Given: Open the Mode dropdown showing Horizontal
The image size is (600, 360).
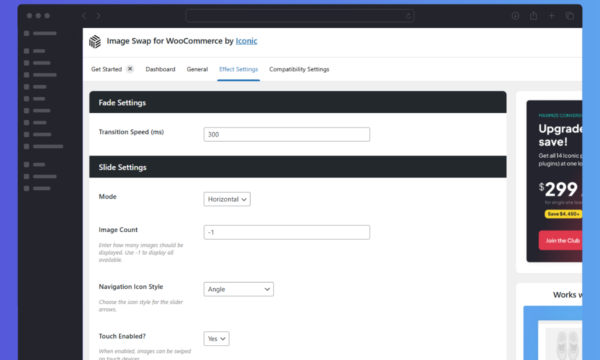Looking at the screenshot, I should point(227,199).
